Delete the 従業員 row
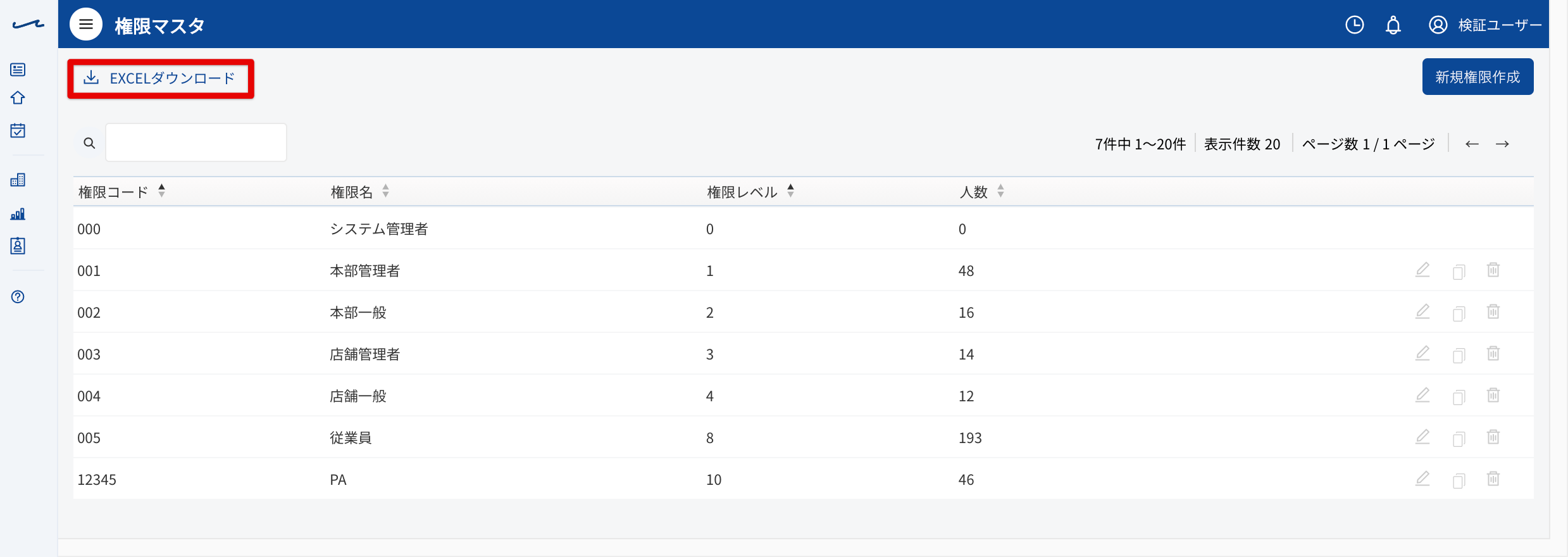 point(1493,437)
